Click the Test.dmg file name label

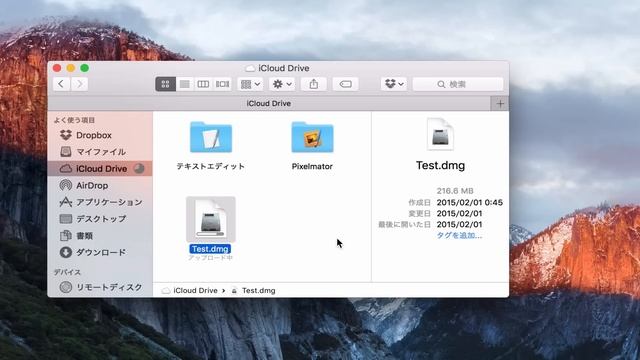pos(210,249)
